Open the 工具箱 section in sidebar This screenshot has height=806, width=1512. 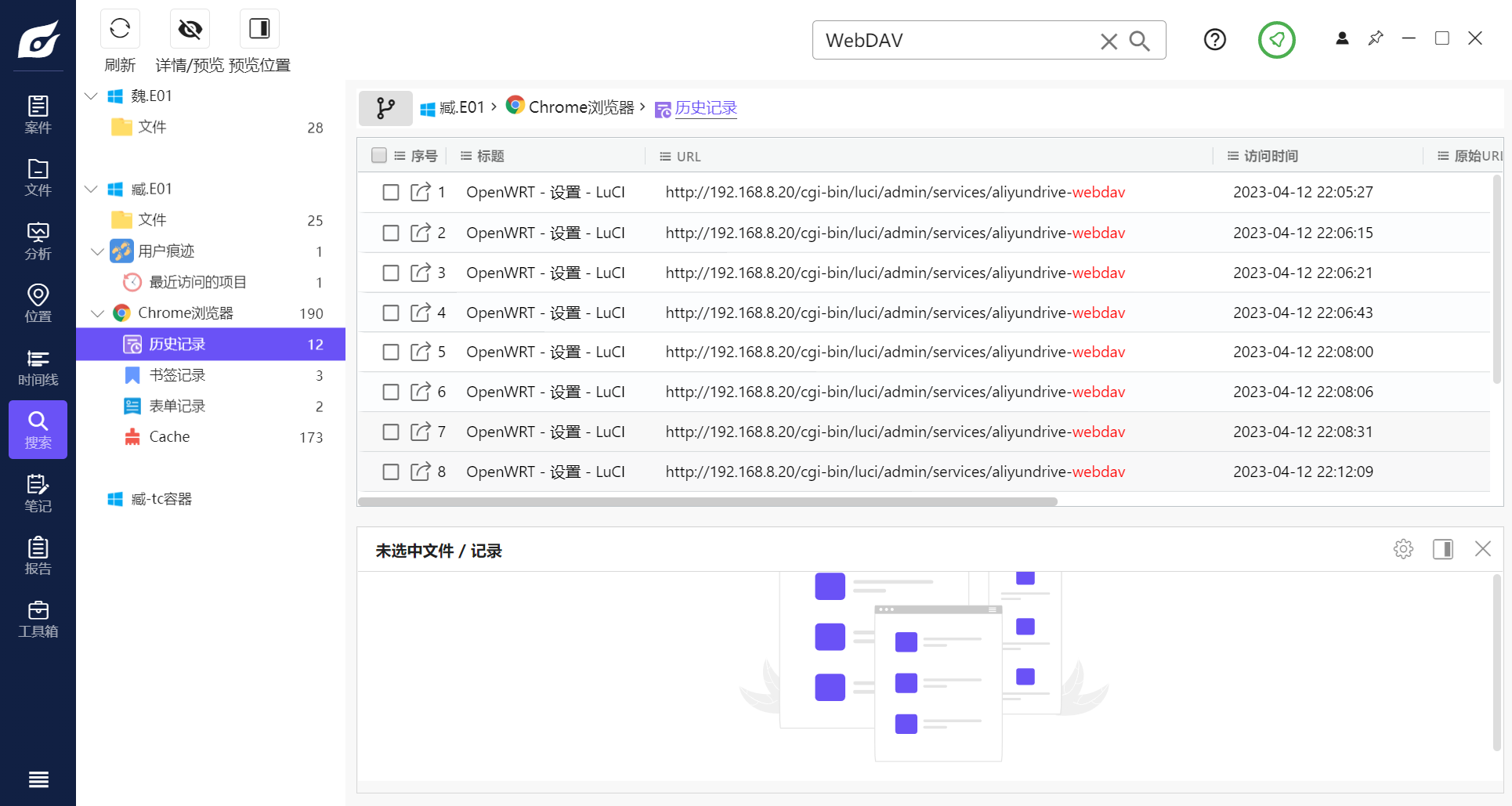pos(38,620)
